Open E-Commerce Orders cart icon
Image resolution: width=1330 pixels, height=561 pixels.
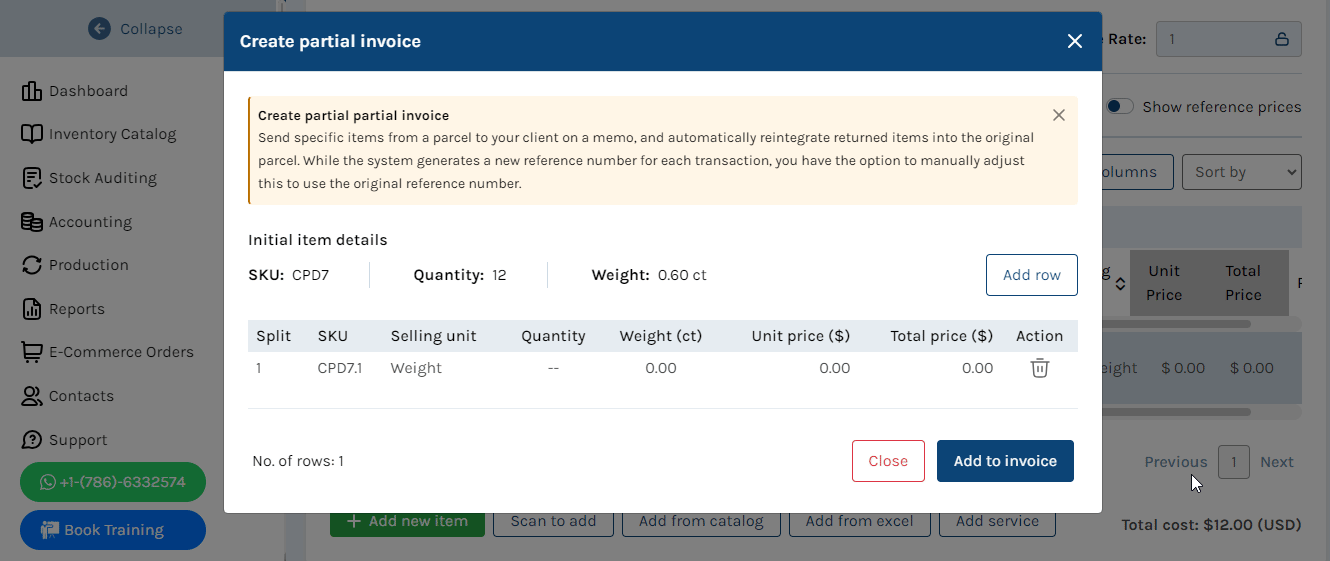[x=31, y=352]
